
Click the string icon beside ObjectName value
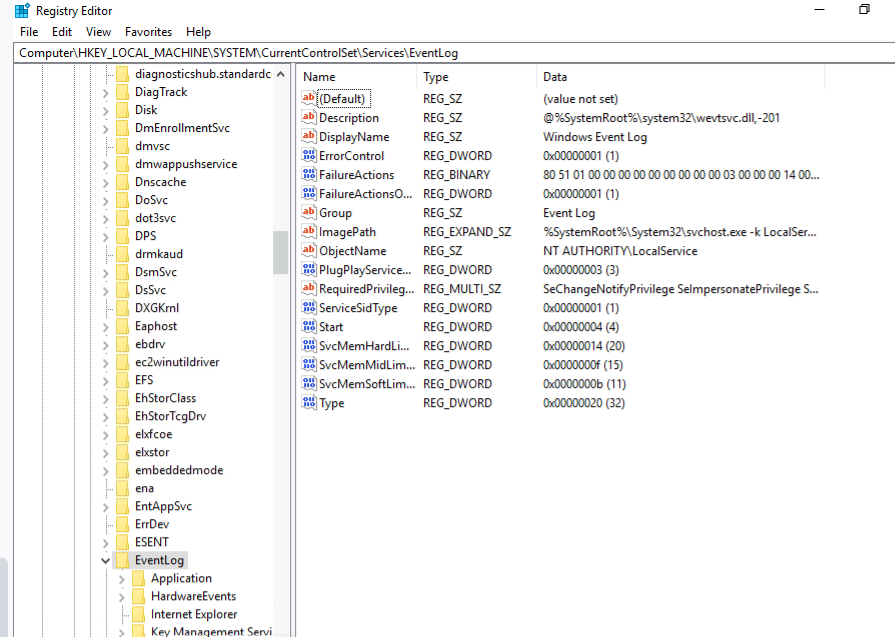(309, 250)
